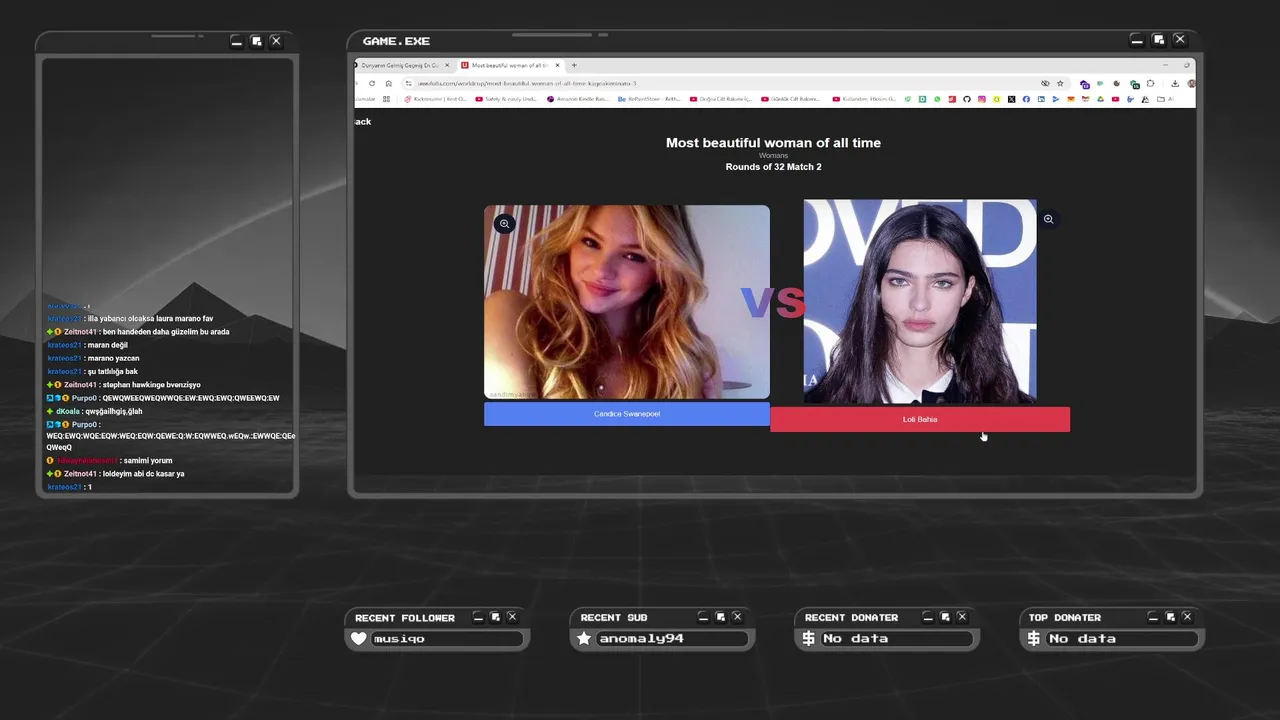Vote for Loli Bahia with the red button
The height and width of the screenshot is (720, 1280).
point(920,419)
